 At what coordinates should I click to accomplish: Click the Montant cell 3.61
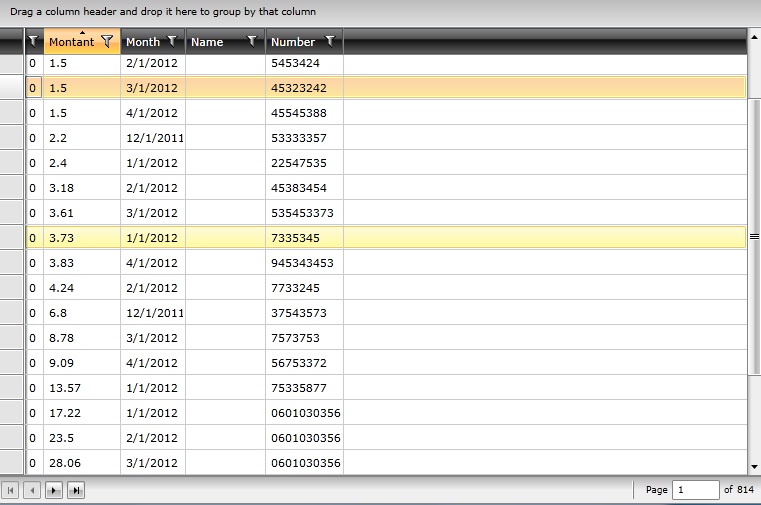click(82, 213)
